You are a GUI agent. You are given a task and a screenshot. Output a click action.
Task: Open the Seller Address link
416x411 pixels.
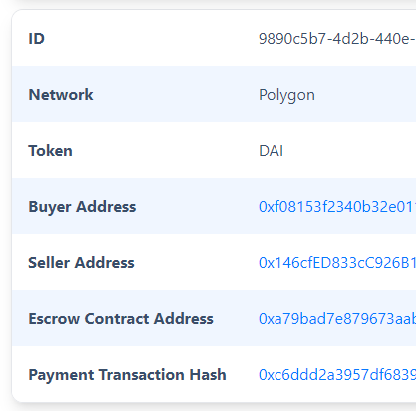[337, 263]
